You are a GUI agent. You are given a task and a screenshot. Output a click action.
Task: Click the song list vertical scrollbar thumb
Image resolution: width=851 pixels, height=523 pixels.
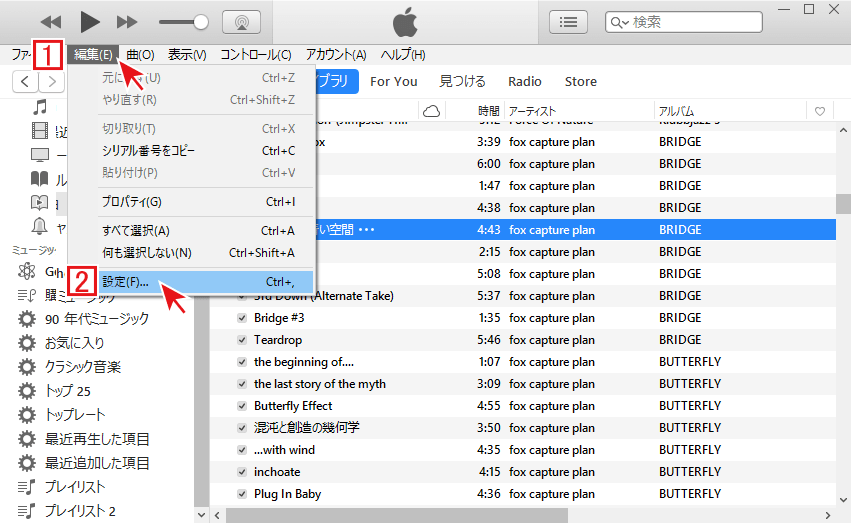point(843,204)
